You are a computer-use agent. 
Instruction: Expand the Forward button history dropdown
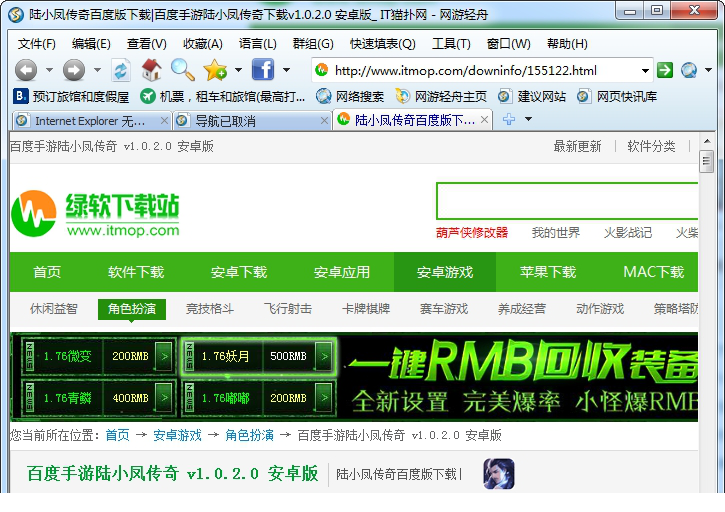[97, 70]
